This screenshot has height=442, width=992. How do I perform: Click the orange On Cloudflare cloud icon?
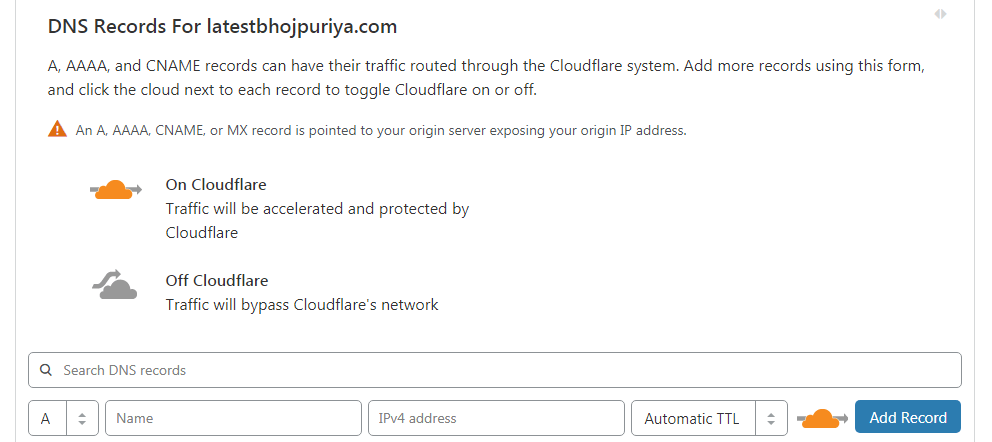(116, 189)
